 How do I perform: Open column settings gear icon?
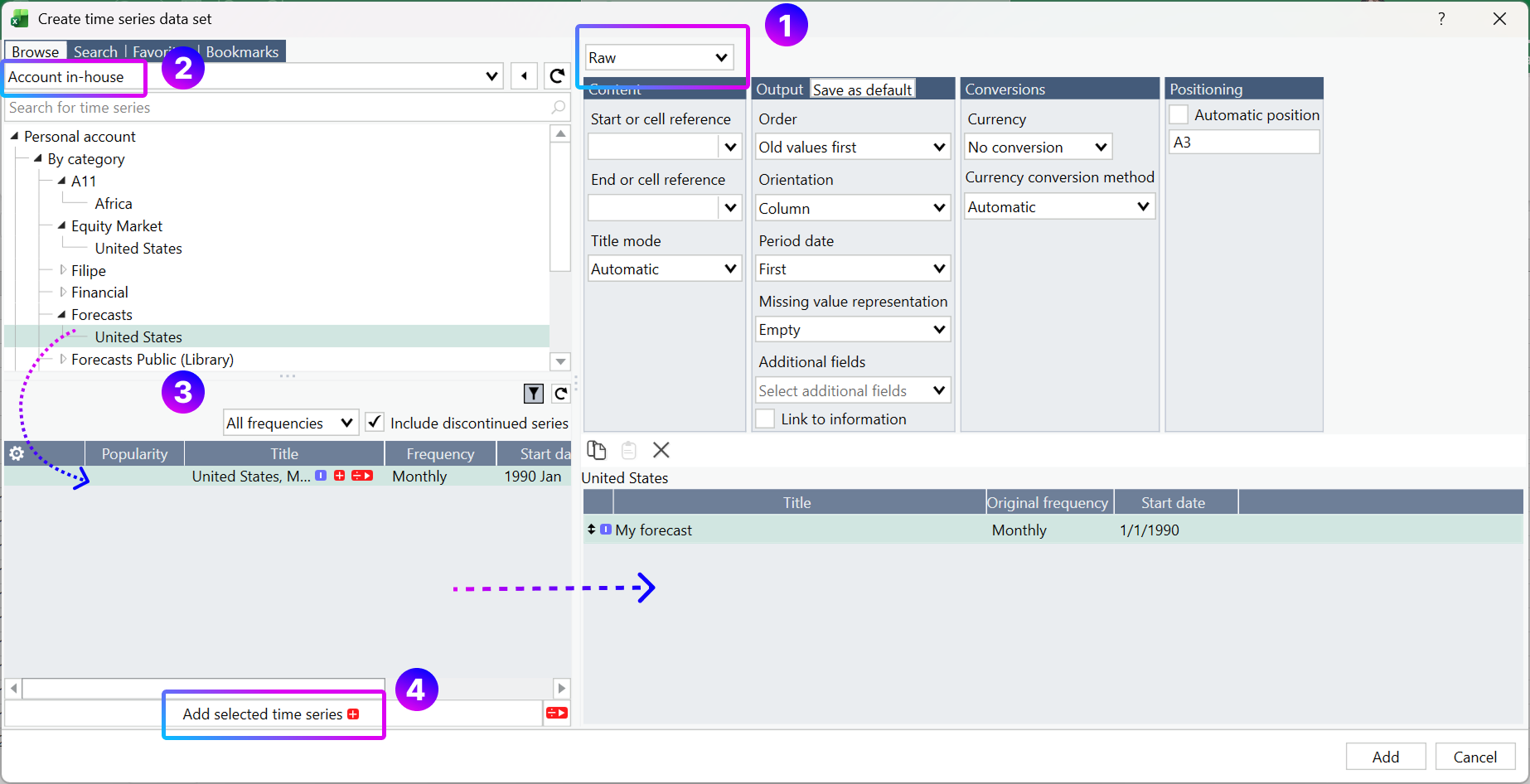tap(16, 453)
